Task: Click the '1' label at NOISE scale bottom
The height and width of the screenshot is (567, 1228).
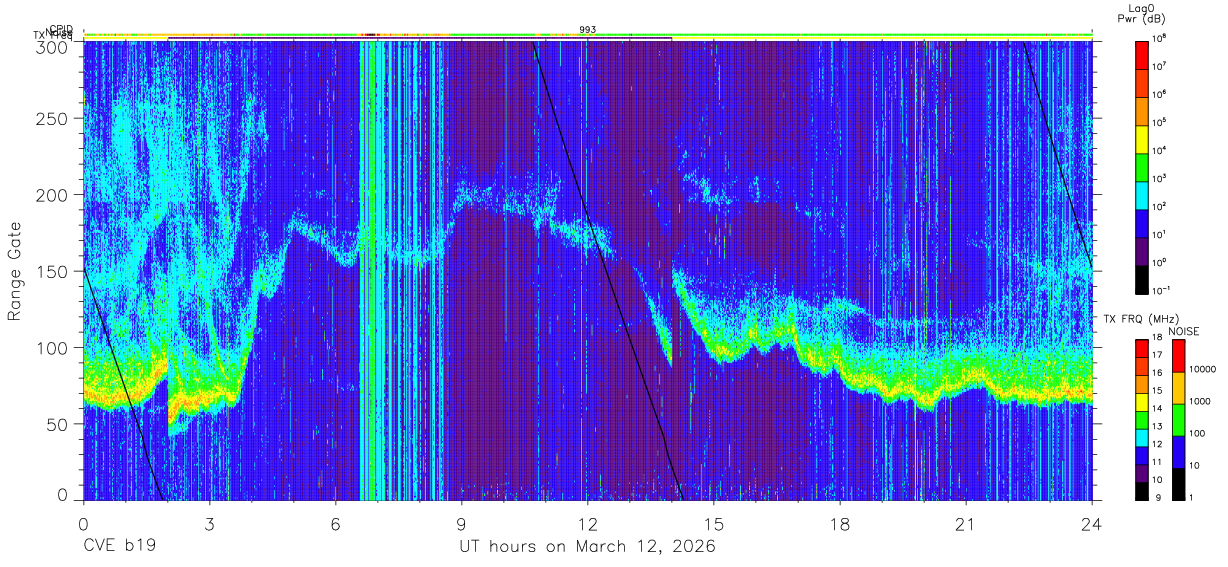Action: pyautogui.click(x=1193, y=497)
